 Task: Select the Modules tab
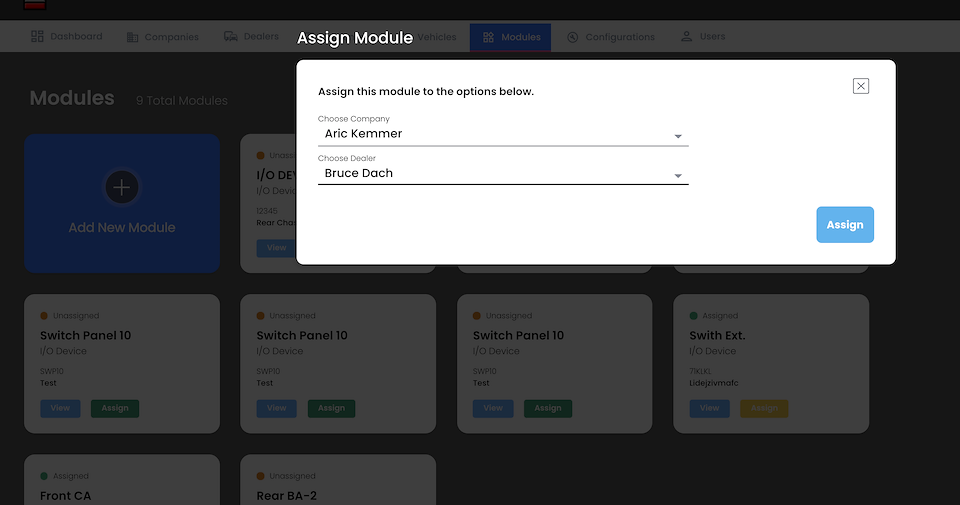coord(511,37)
